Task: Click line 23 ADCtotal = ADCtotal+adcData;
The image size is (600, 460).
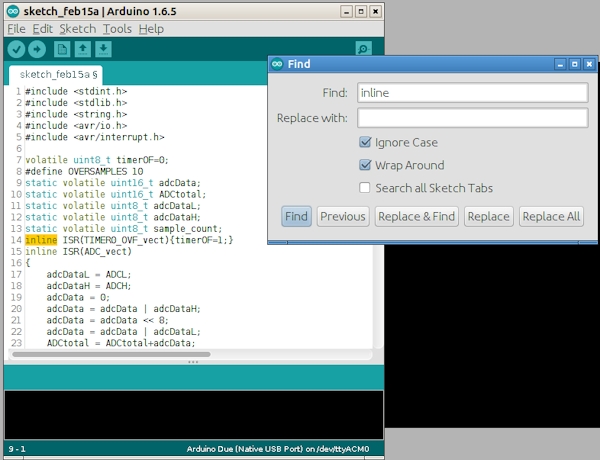Action: click(121, 343)
